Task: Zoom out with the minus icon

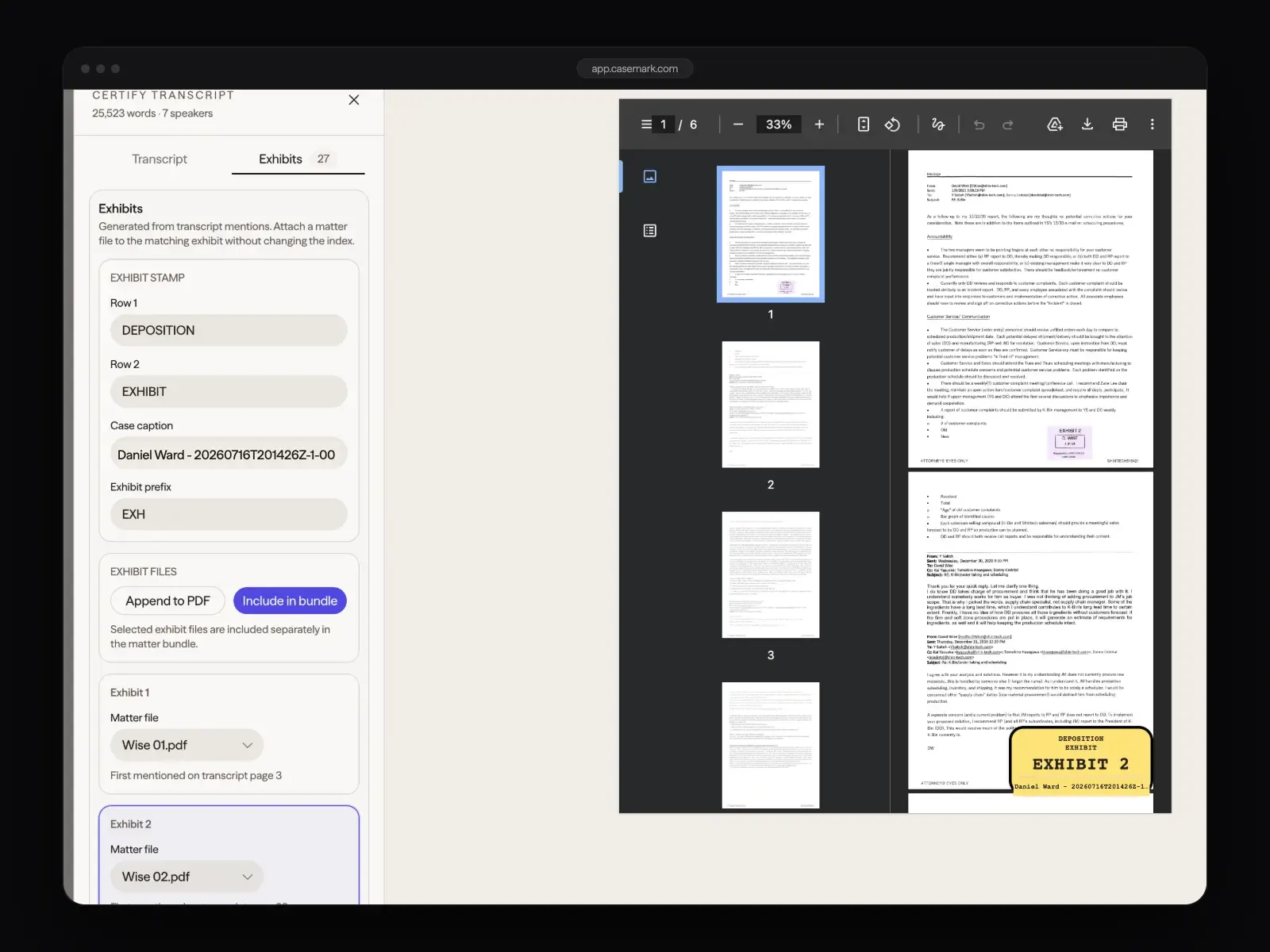Action: (738, 125)
